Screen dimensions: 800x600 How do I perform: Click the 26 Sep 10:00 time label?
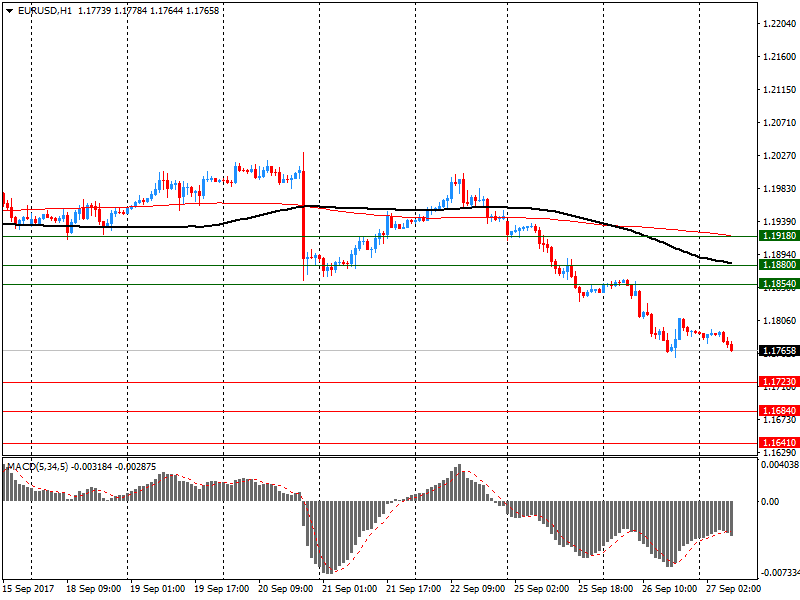point(669,589)
